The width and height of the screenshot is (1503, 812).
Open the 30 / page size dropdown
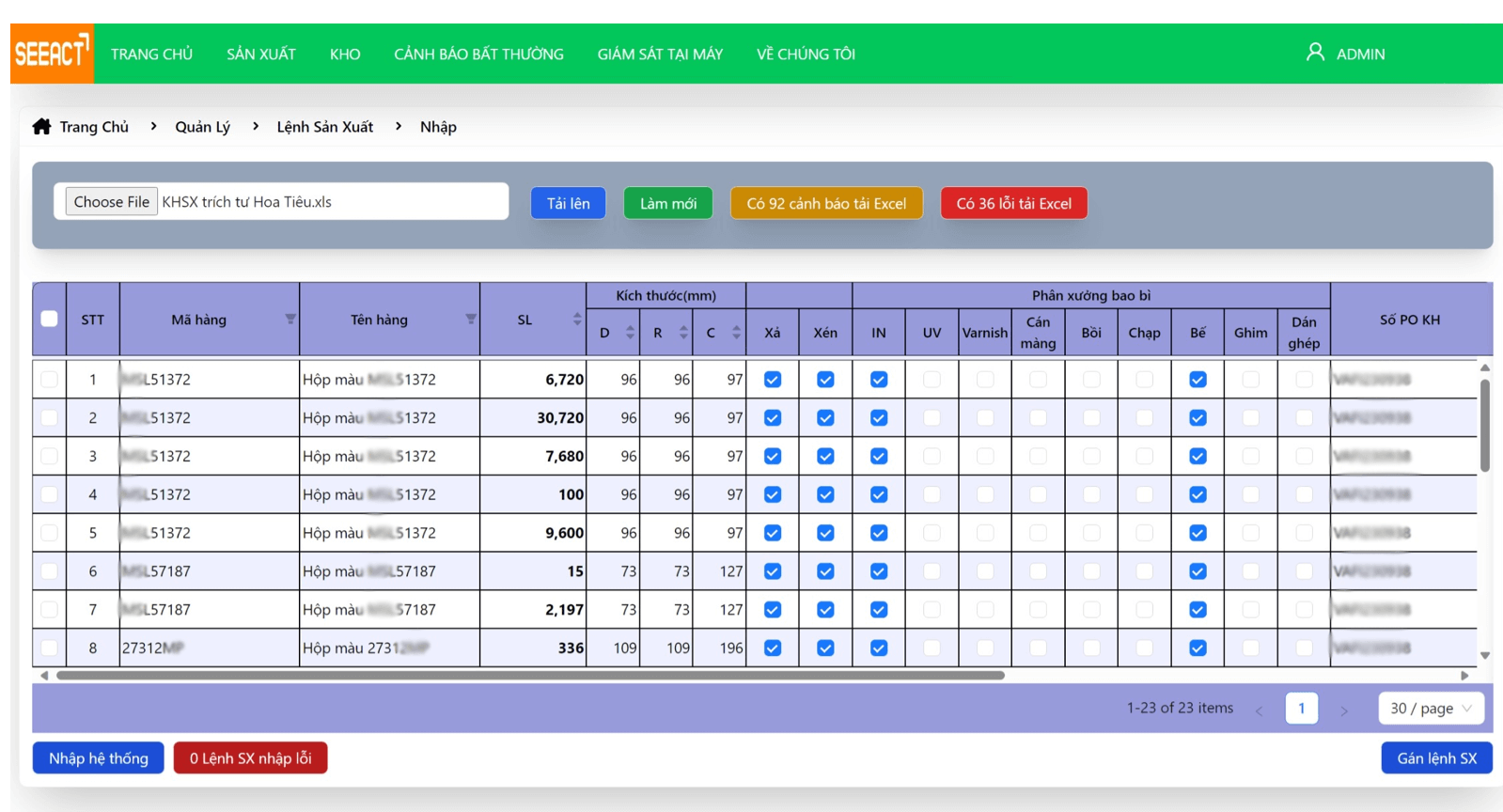[x=1431, y=708]
